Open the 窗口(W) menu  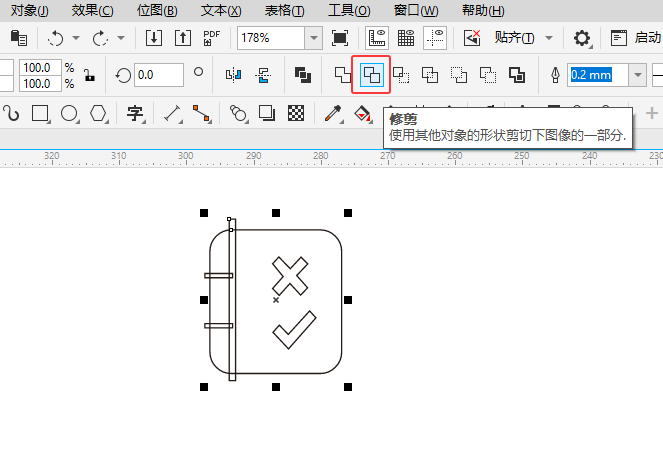(416, 11)
